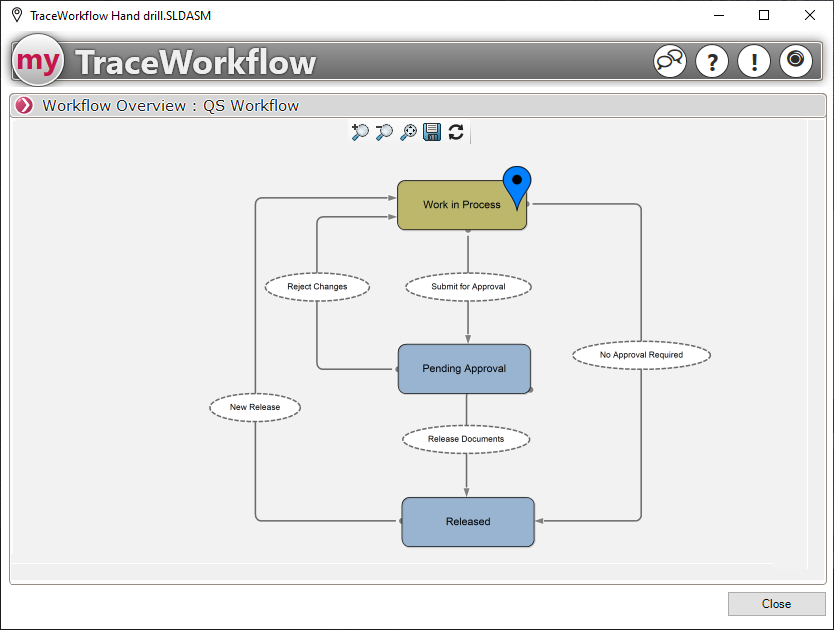Select the Released state box
This screenshot has width=834, height=630.
(x=468, y=522)
